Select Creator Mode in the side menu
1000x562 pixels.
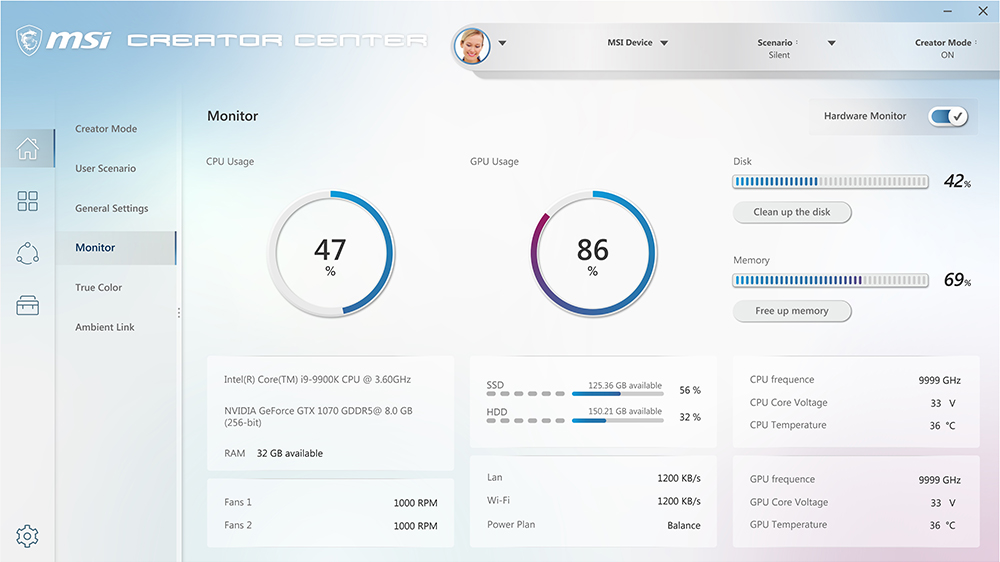[x=106, y=129]
